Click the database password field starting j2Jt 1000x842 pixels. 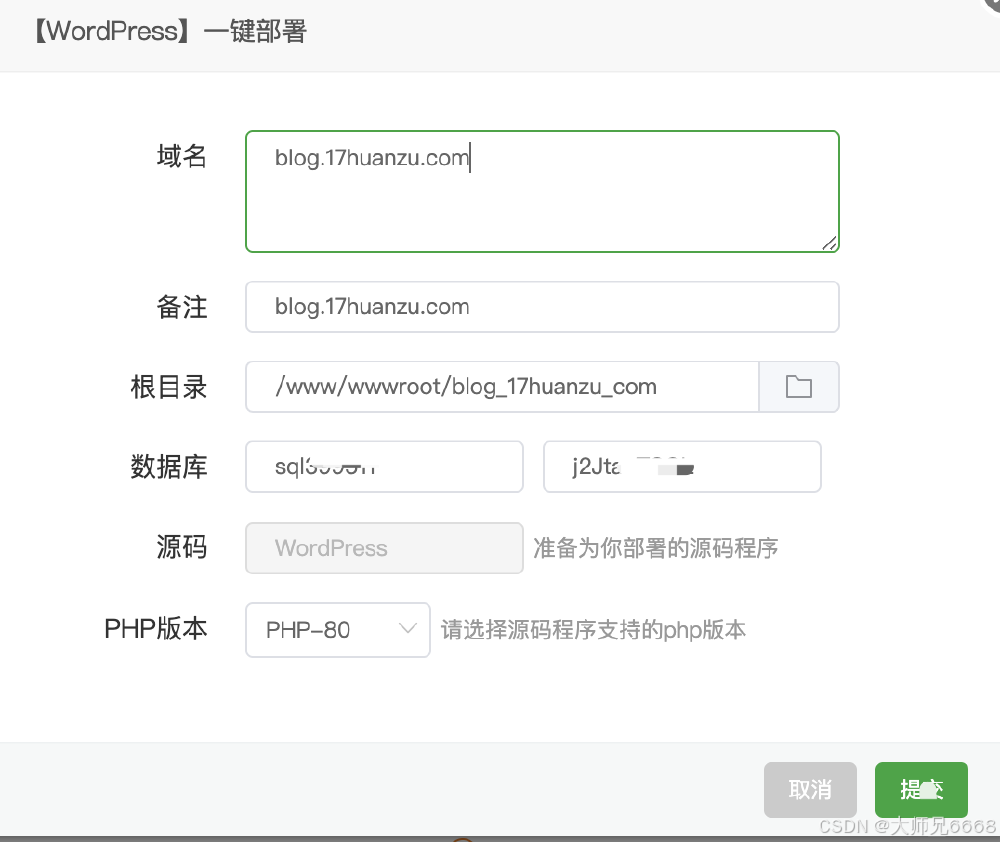point(682,466)
